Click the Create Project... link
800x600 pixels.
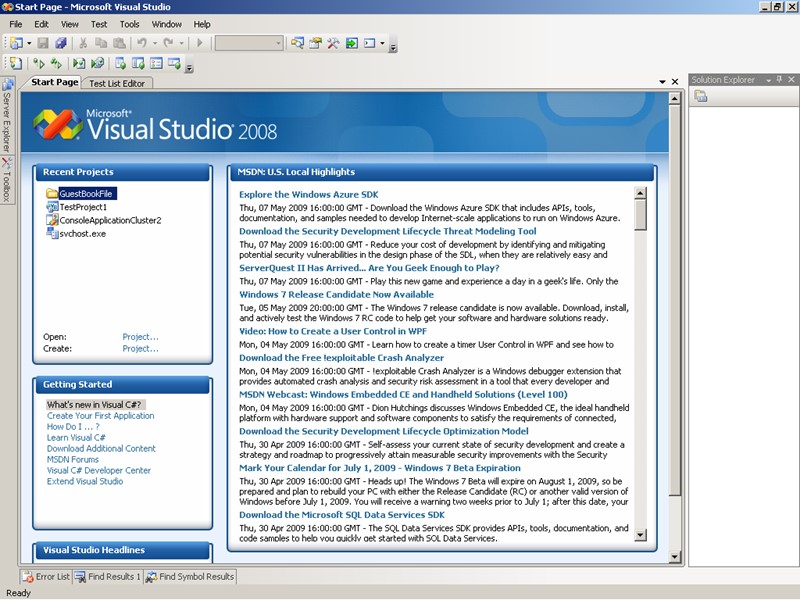point(140,348)
